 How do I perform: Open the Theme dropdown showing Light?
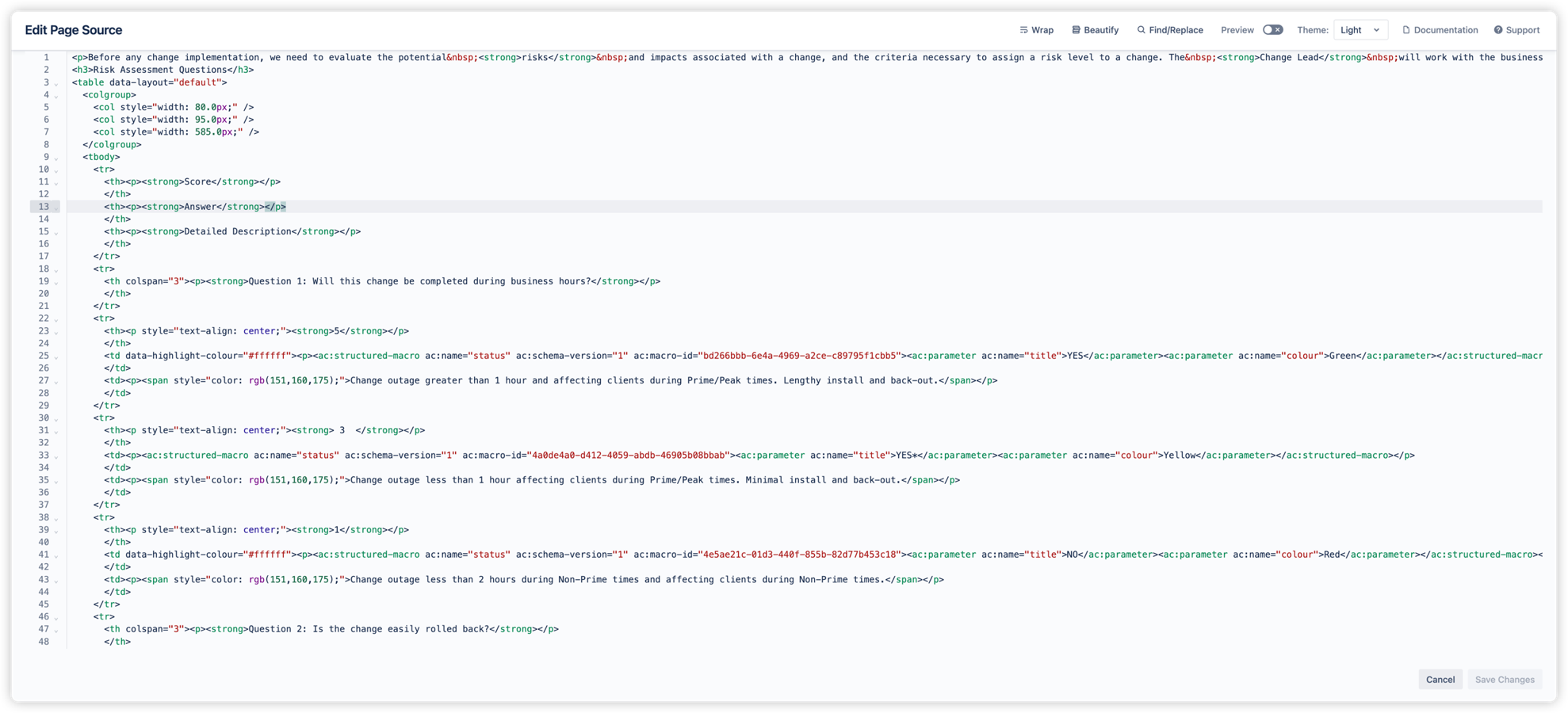1360,29
